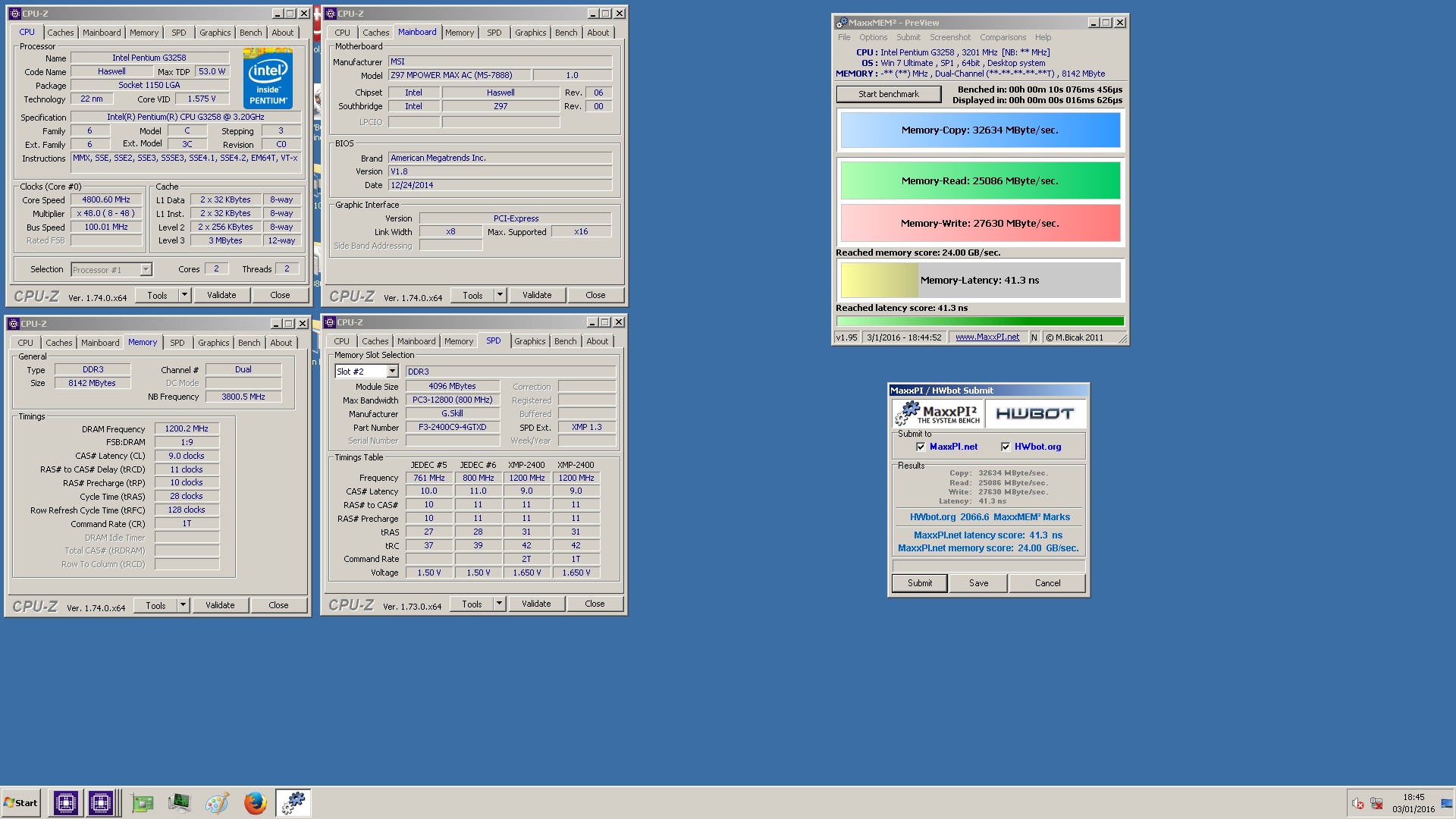Expand Tools arrow in Mainboard-tab CPU-Z window
Screen dimensions: 1456x819
[500, 295]
